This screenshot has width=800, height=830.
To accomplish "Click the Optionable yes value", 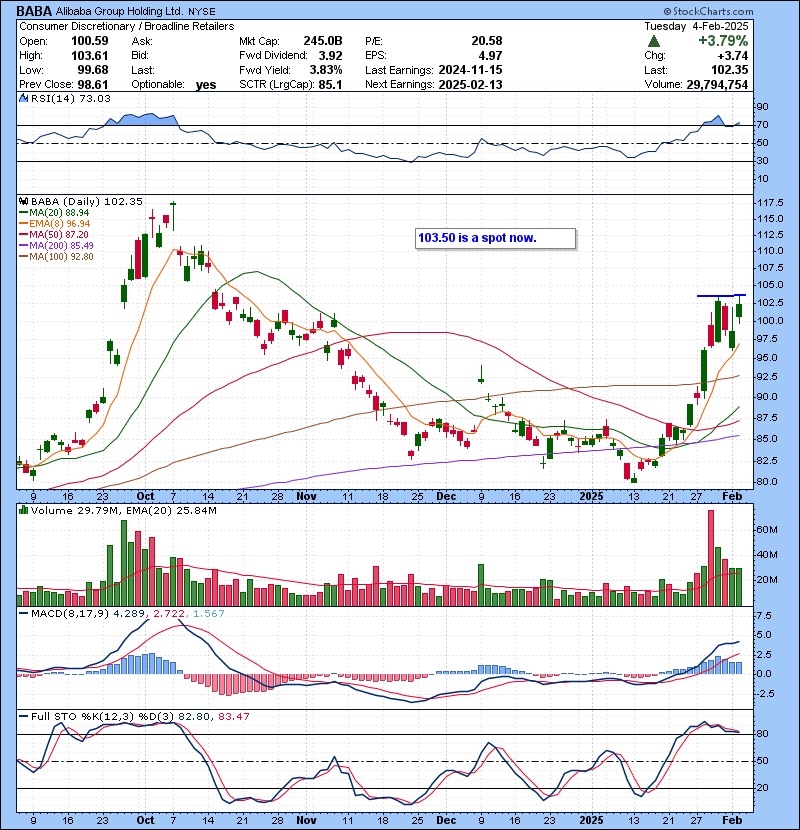I will (x=206, y=85).
